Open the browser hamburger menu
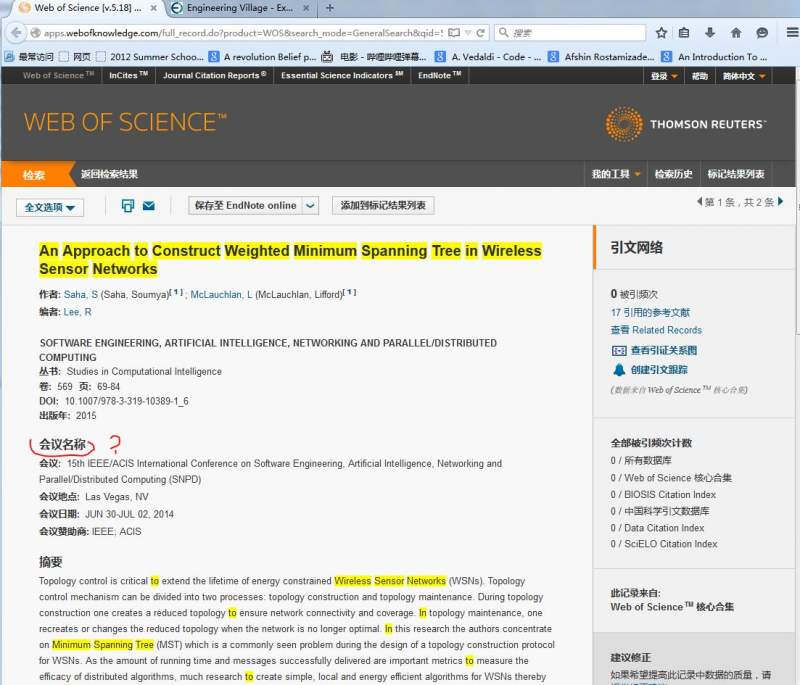Viewport: 800px width, 685px height. point(792,33)
